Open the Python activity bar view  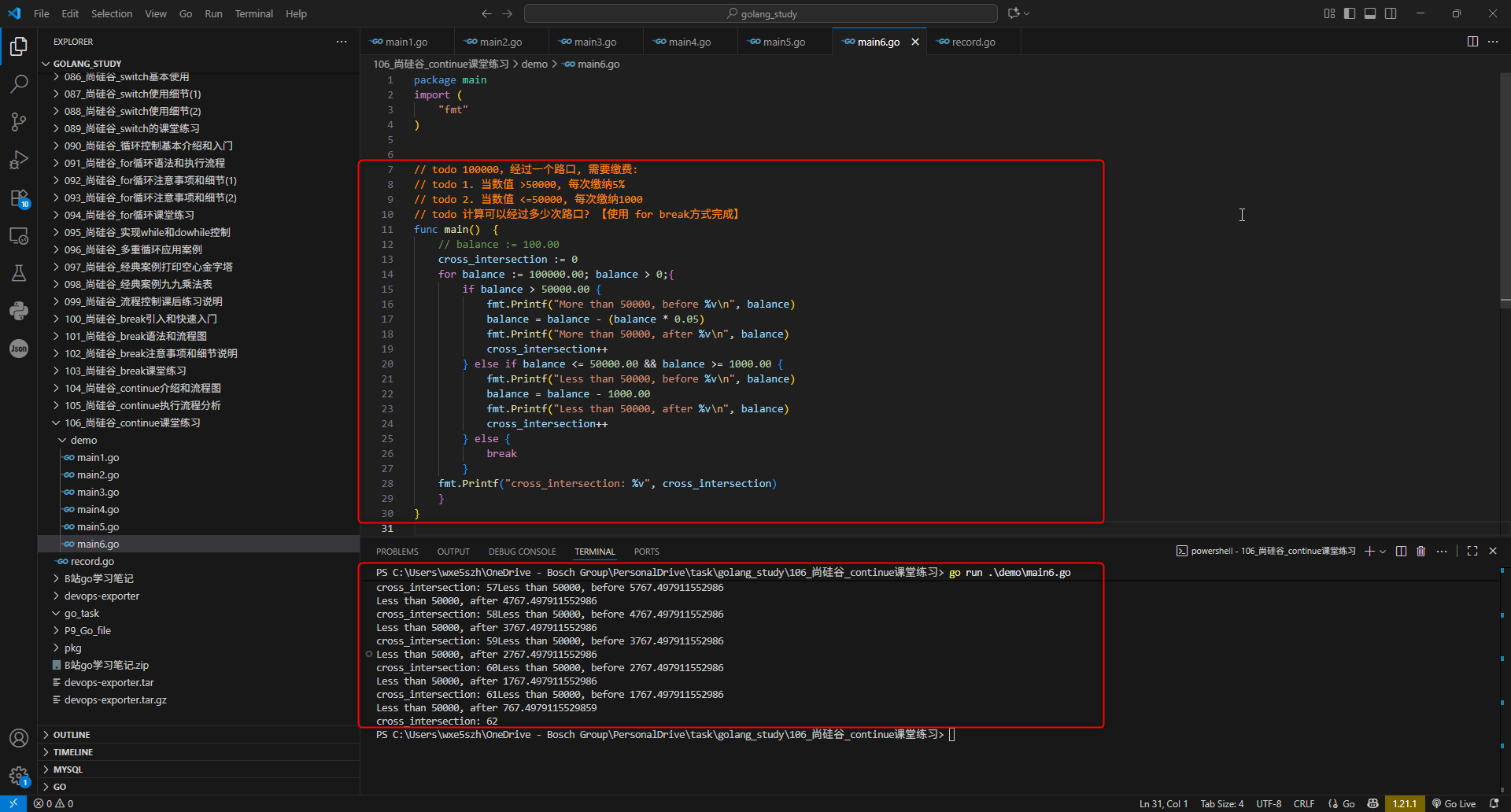tap(19, 311)
